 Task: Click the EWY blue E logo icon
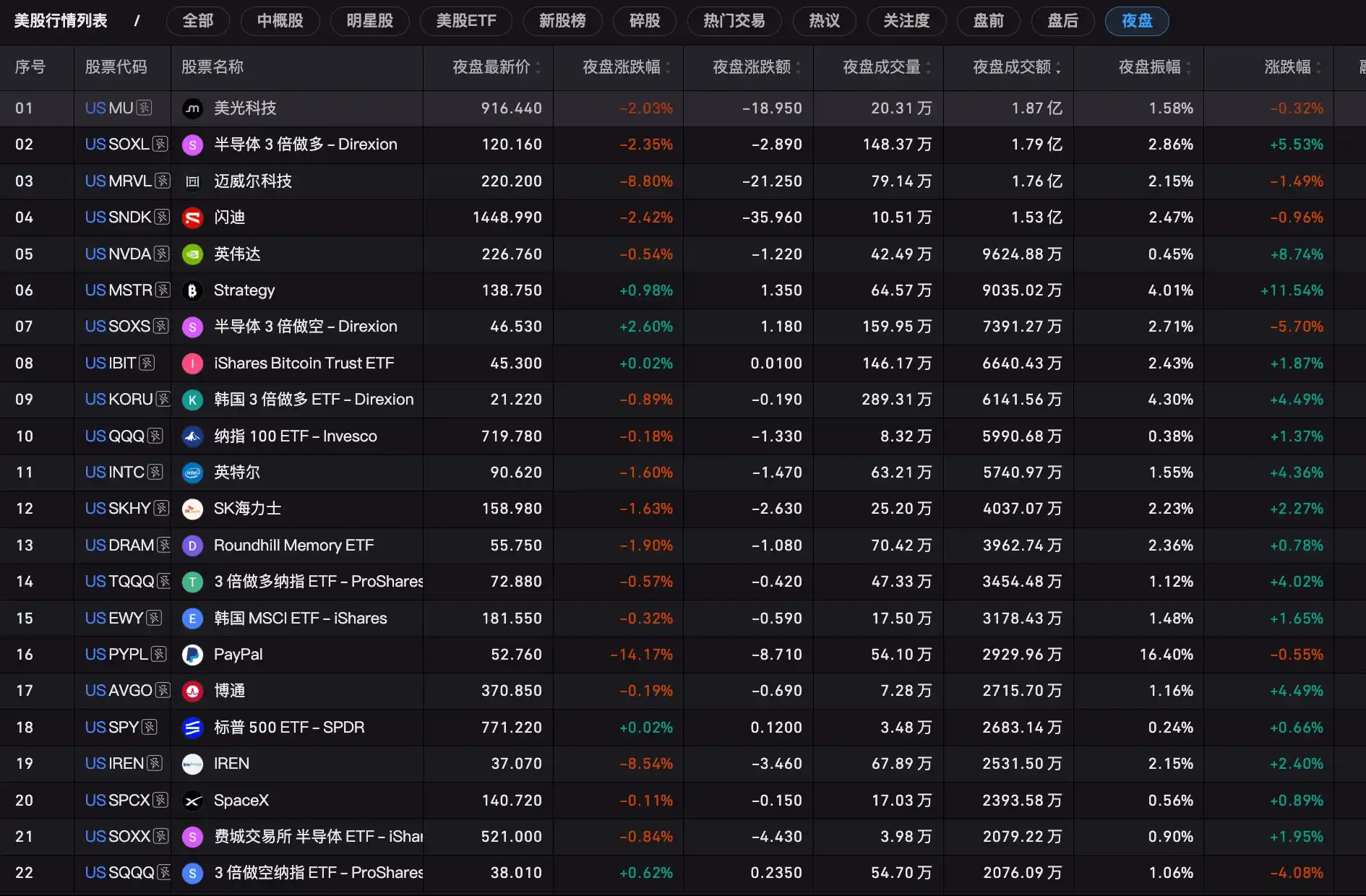pos(192,619)
